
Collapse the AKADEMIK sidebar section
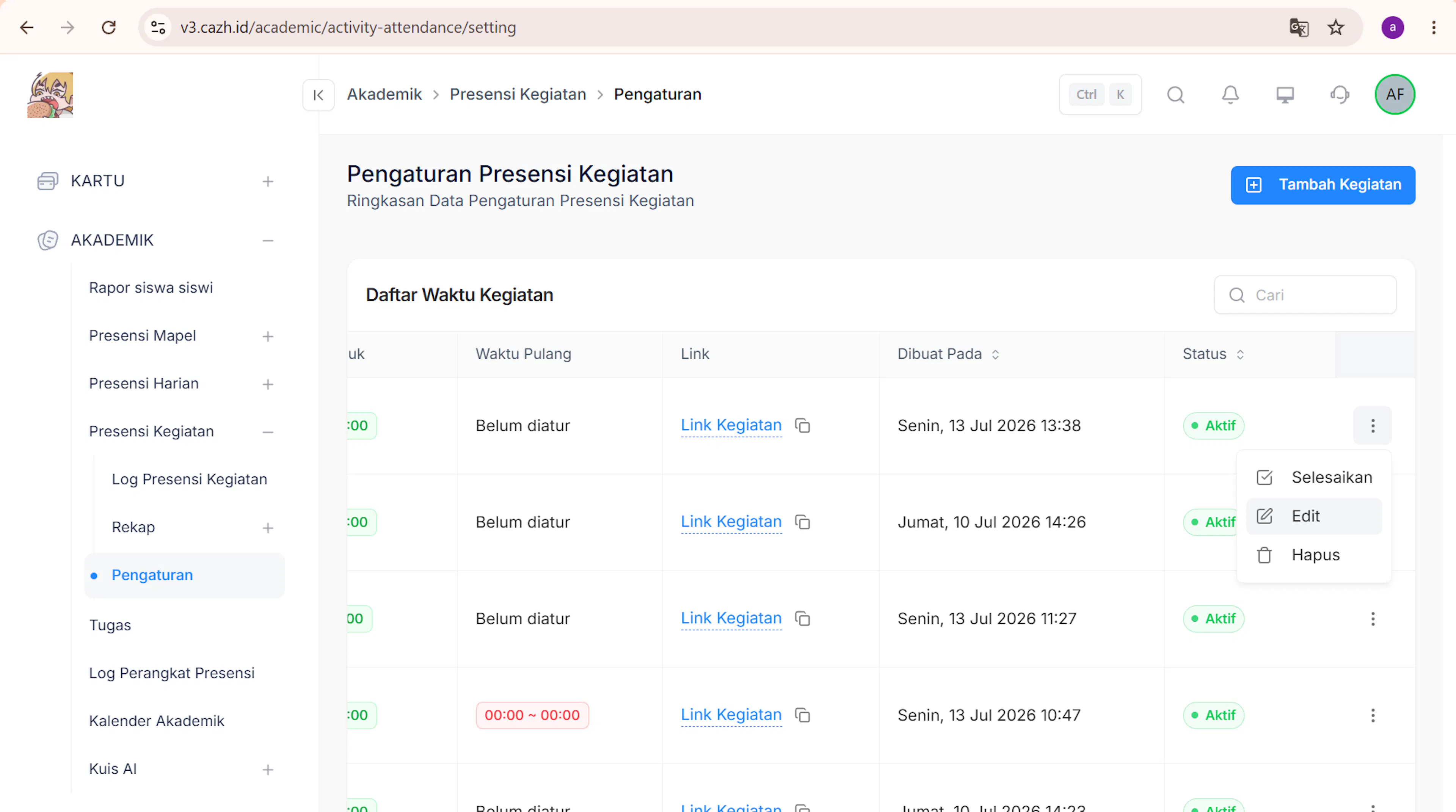[x=268, y=241]
